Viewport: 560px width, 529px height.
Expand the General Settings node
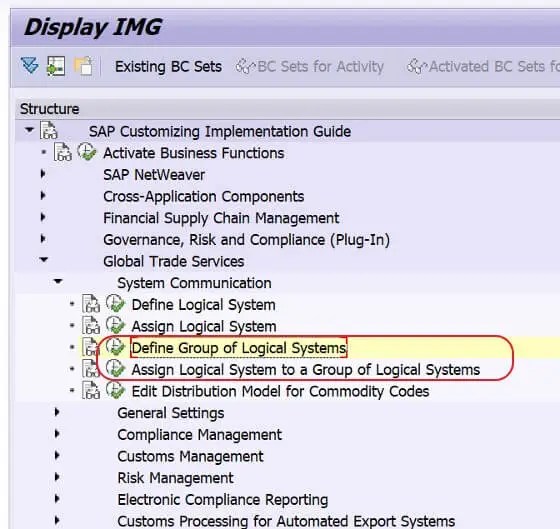(x=57, y=412)
